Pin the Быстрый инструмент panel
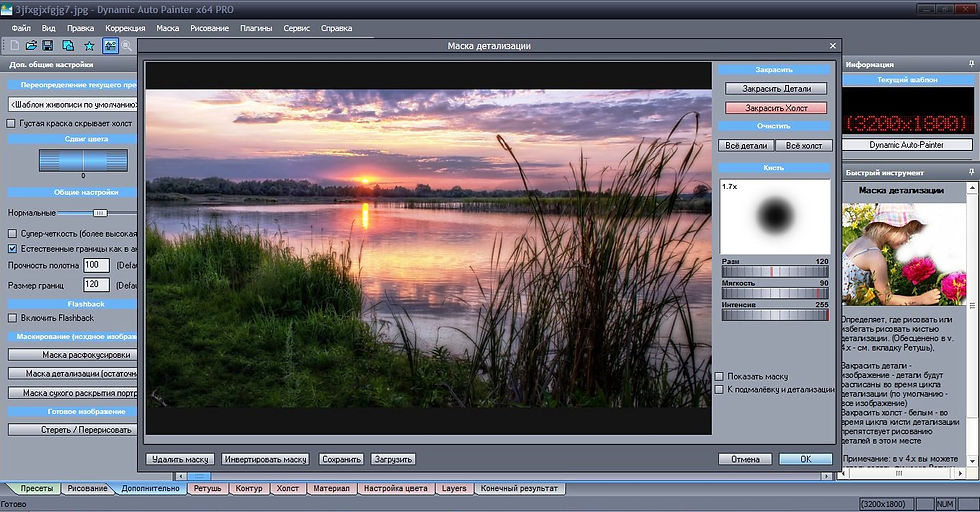The height and width of the screenshot is (512, 980). pyautogui.click(x=971, y=172)
